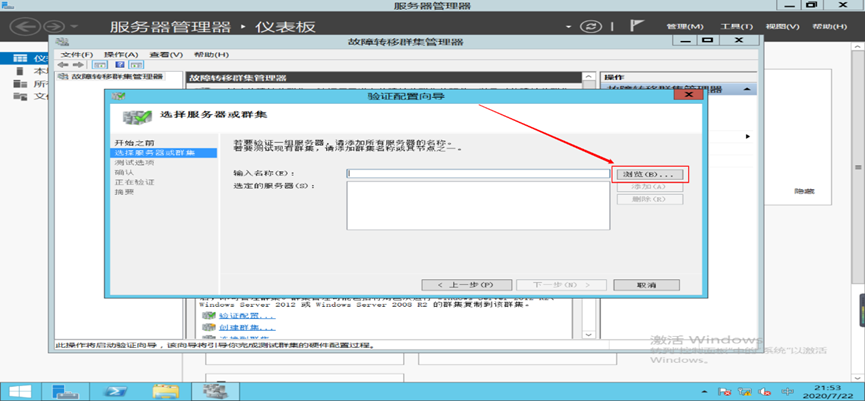
Task: Open PowerShell from the taskbar
Action: tap(116, 391)
